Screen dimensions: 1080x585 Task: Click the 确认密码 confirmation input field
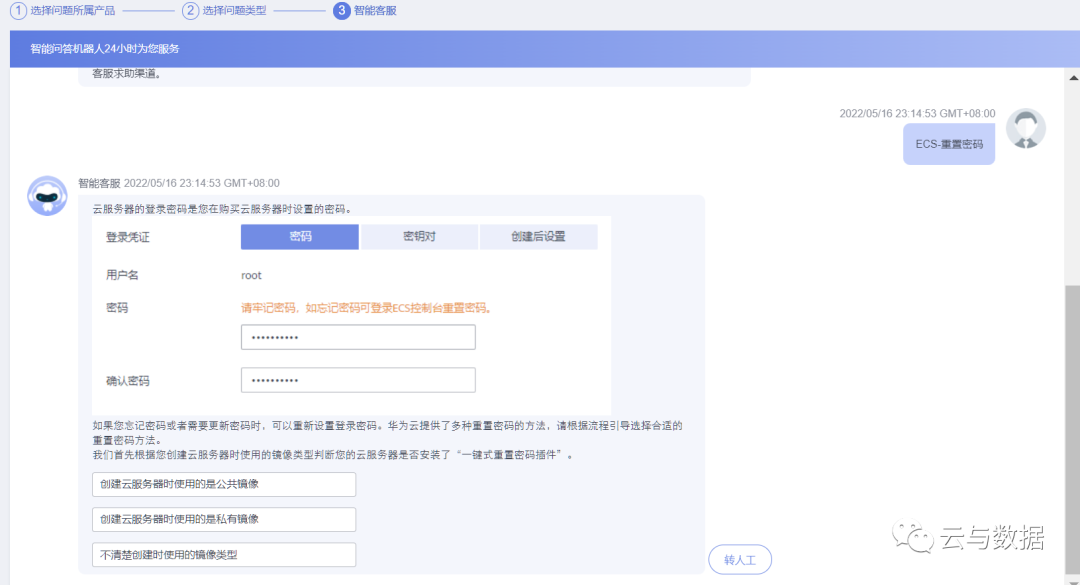coord(357,380)
